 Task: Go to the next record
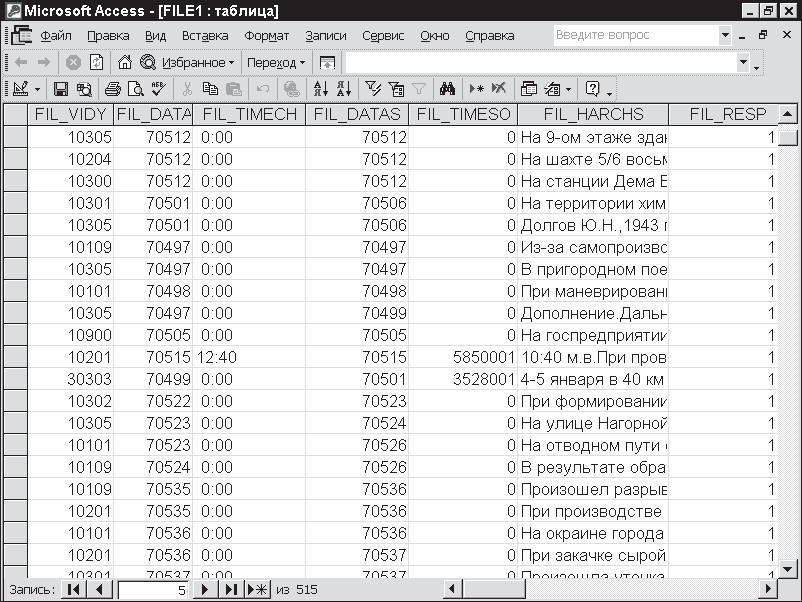(x=204, y=590)
